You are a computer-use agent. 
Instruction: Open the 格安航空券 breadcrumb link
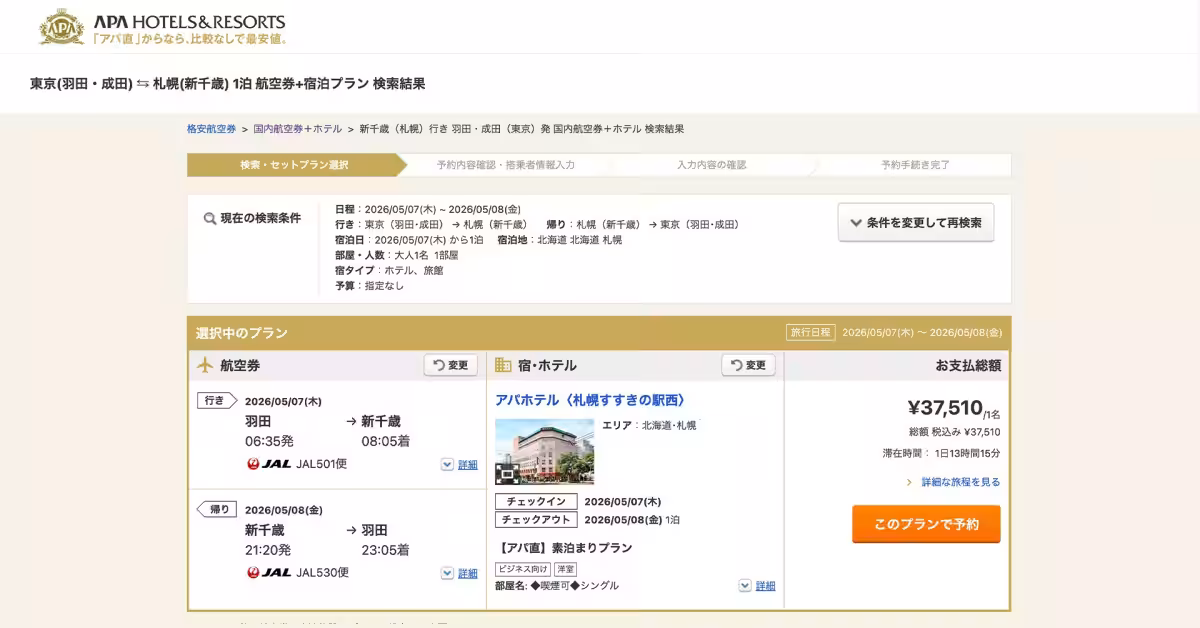point(211,129)
